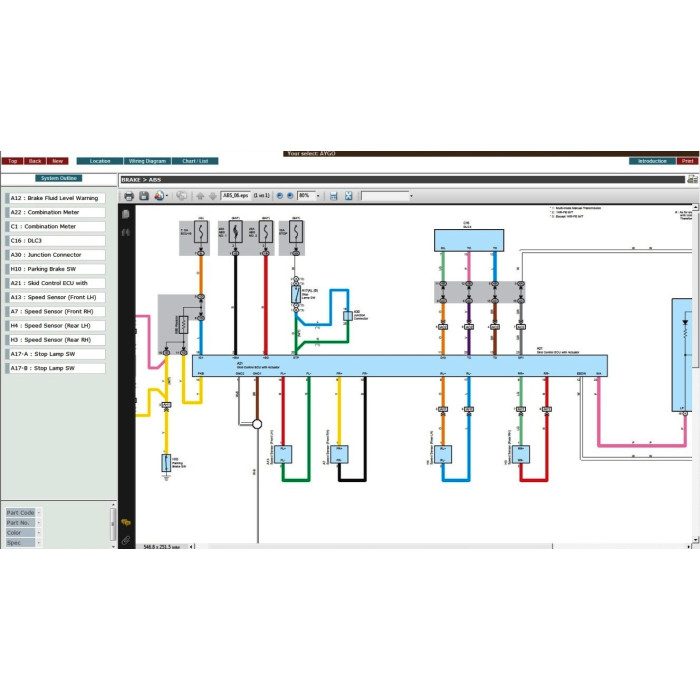
Task: Select A22 : Combination Meter
Action: 55,212
